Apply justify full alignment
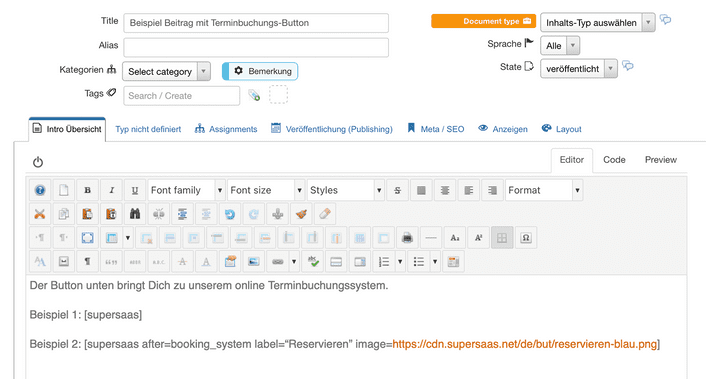This screenshot has width=706, height=379. (x=421, y=190)
